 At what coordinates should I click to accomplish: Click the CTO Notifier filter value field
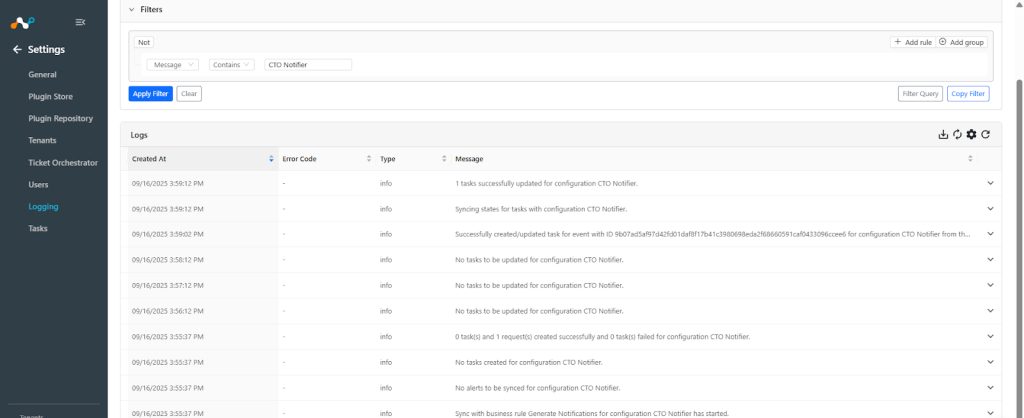point(308,65)
